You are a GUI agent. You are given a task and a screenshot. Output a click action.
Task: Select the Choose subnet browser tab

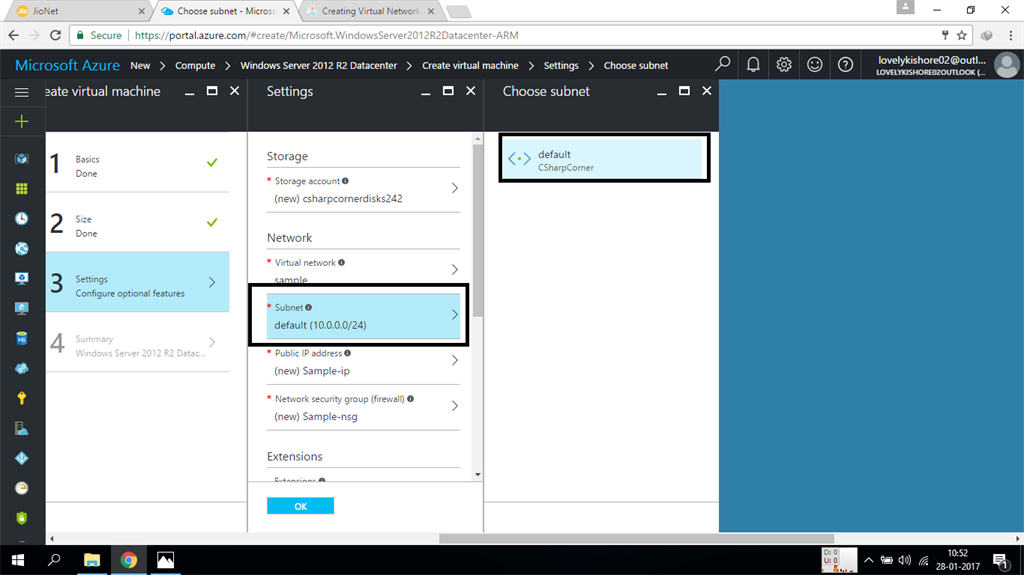(x=225, y=11)
